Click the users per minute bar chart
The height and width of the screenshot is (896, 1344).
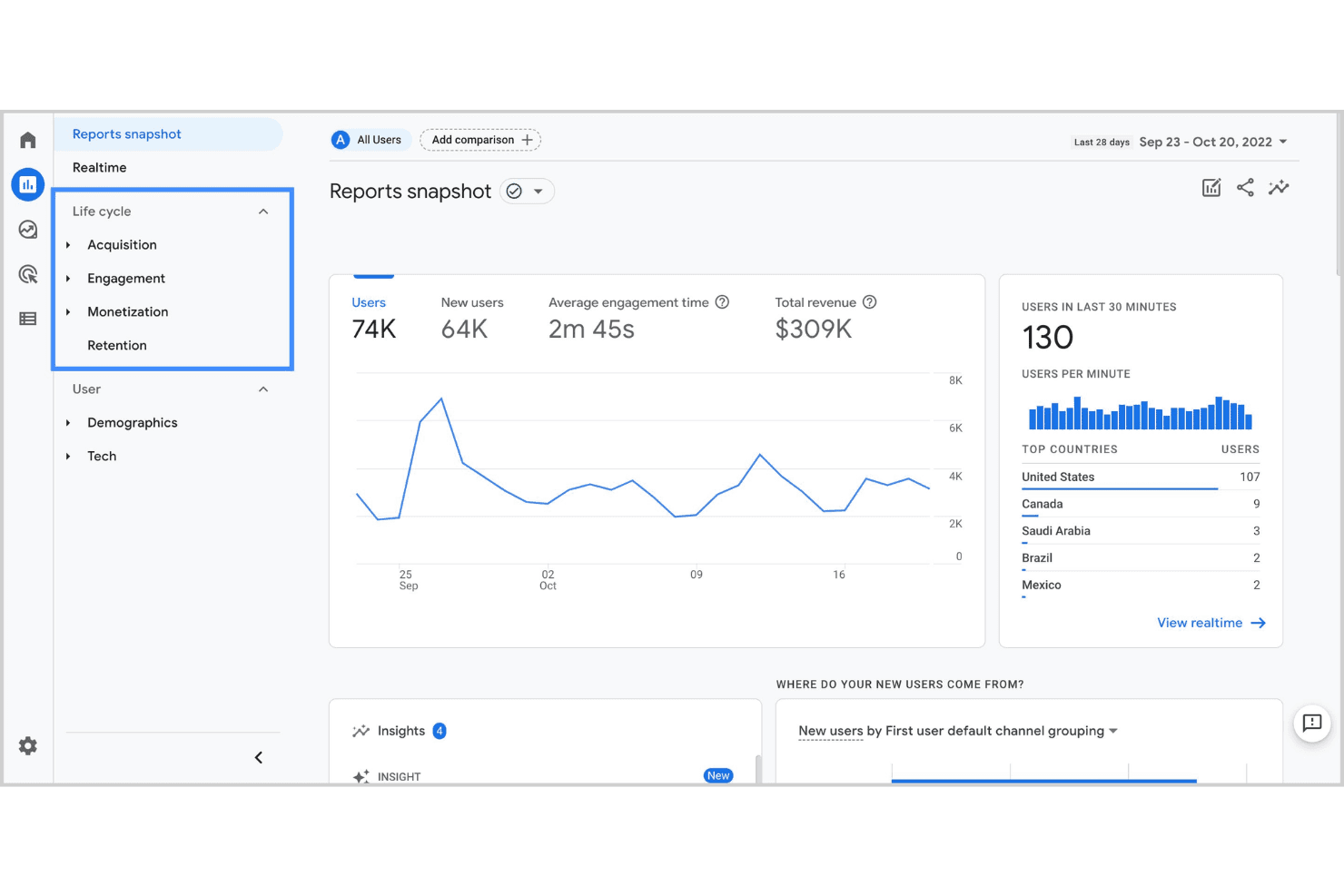[1141, 413]
